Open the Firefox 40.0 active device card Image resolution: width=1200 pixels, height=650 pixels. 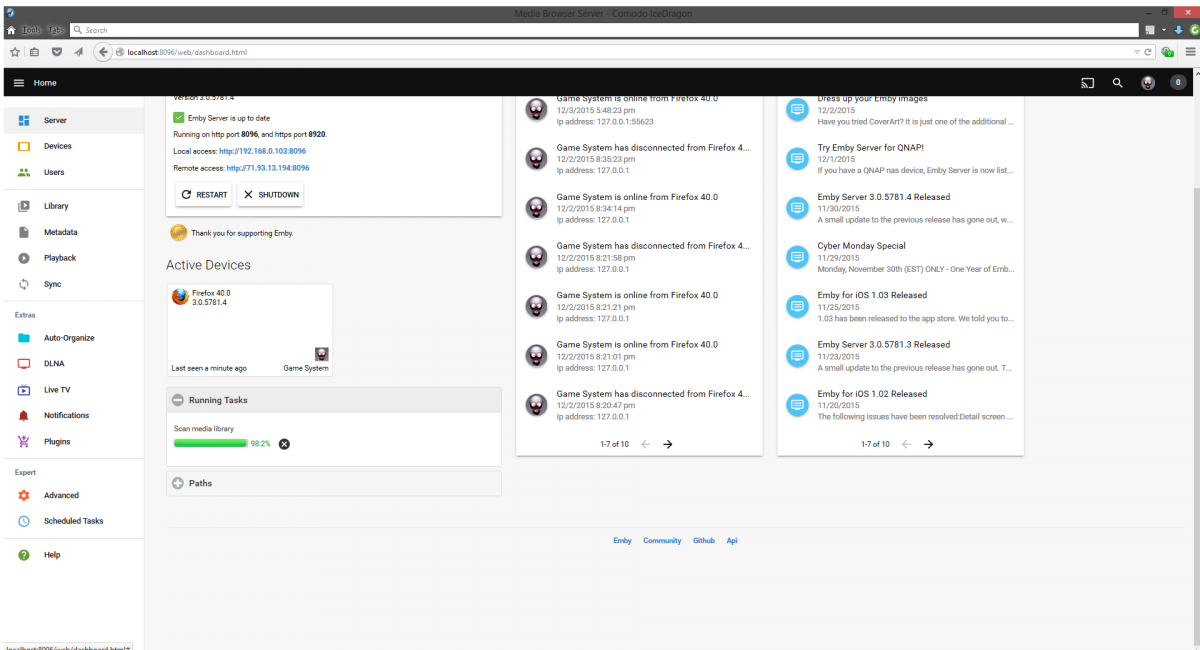pyautogui.click(x=250, y=330)
